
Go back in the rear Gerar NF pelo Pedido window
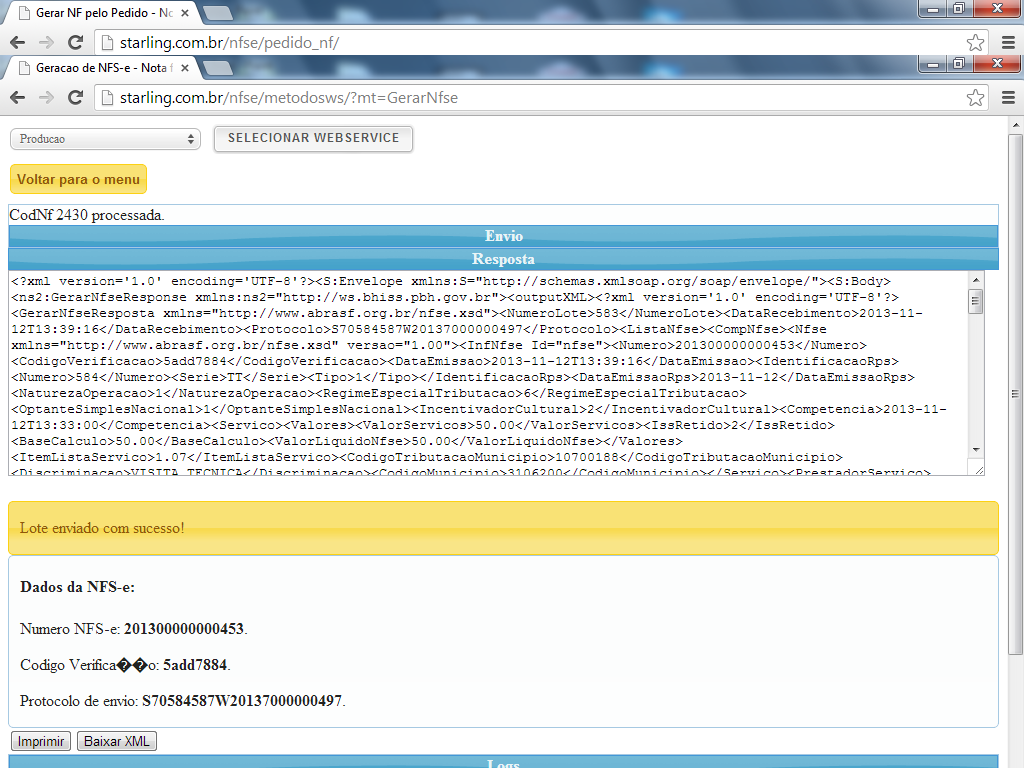click(x=18, y=42)
